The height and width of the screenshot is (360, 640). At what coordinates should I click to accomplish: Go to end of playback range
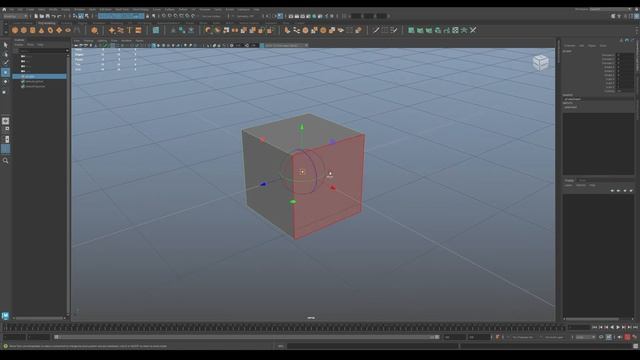coord(636,327)
